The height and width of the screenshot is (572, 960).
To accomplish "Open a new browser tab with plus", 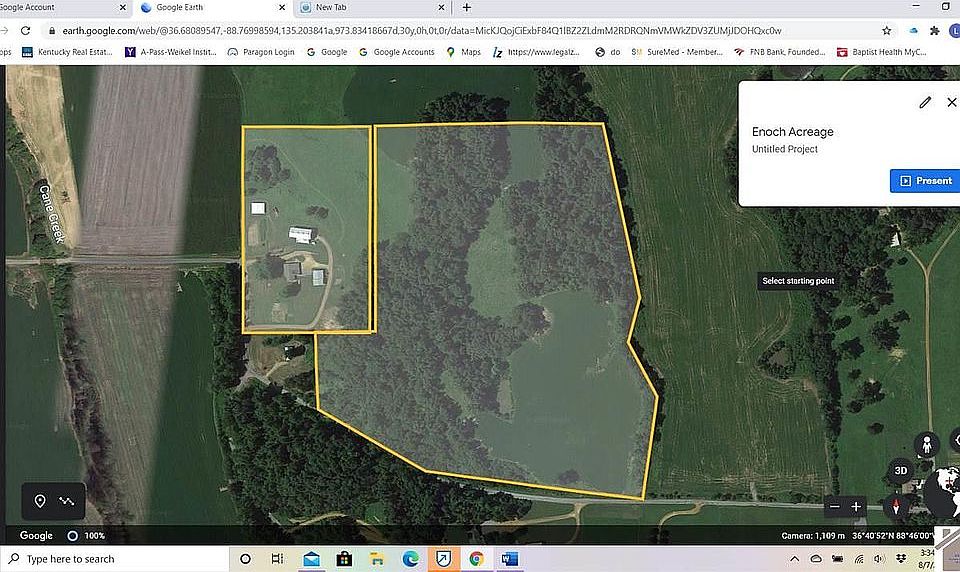I will pyautogui.click(x=467, y=7).
